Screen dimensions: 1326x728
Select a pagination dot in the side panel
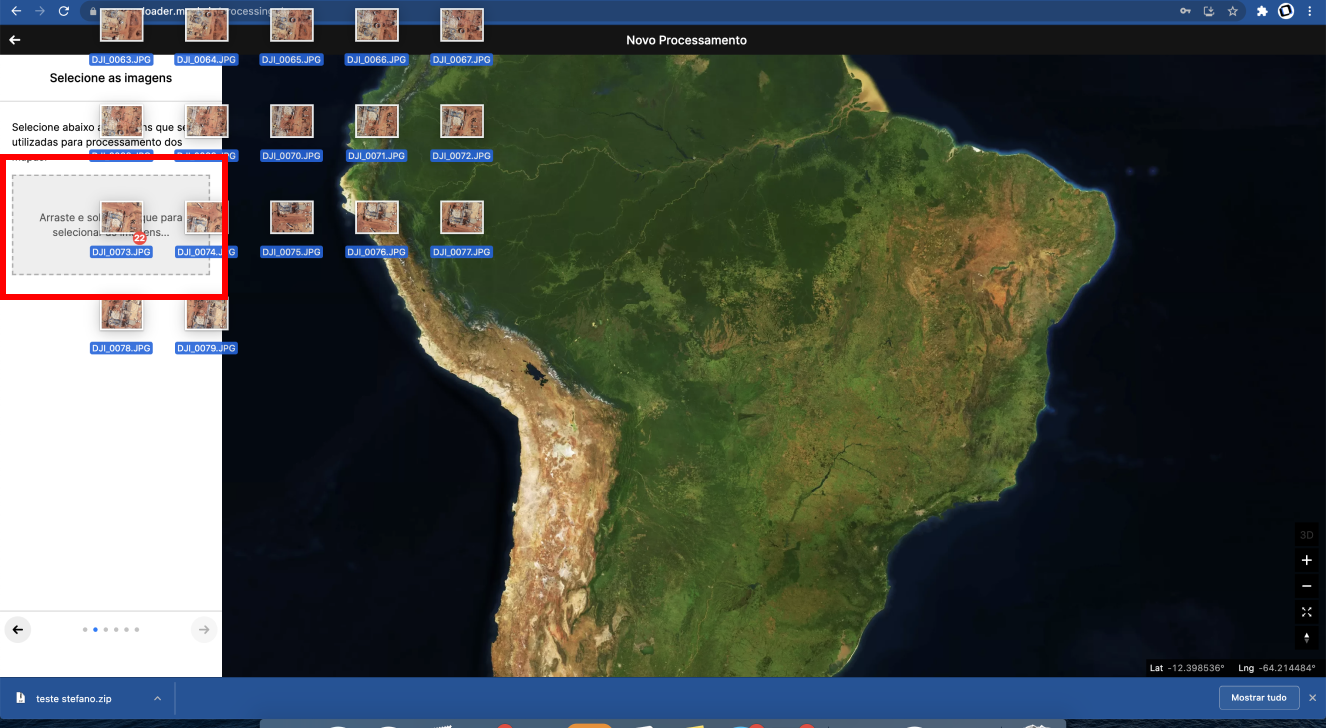pyautogui.click(x=95, y=629)
